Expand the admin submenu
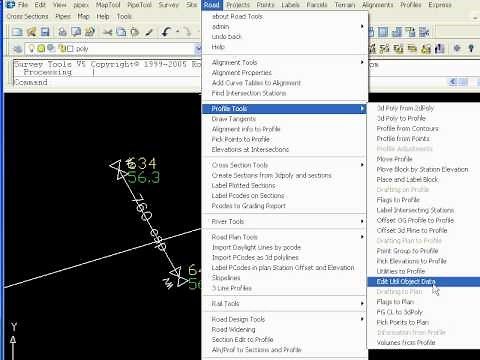This screenshot has height=360, width=480. (x=362, y=26)
